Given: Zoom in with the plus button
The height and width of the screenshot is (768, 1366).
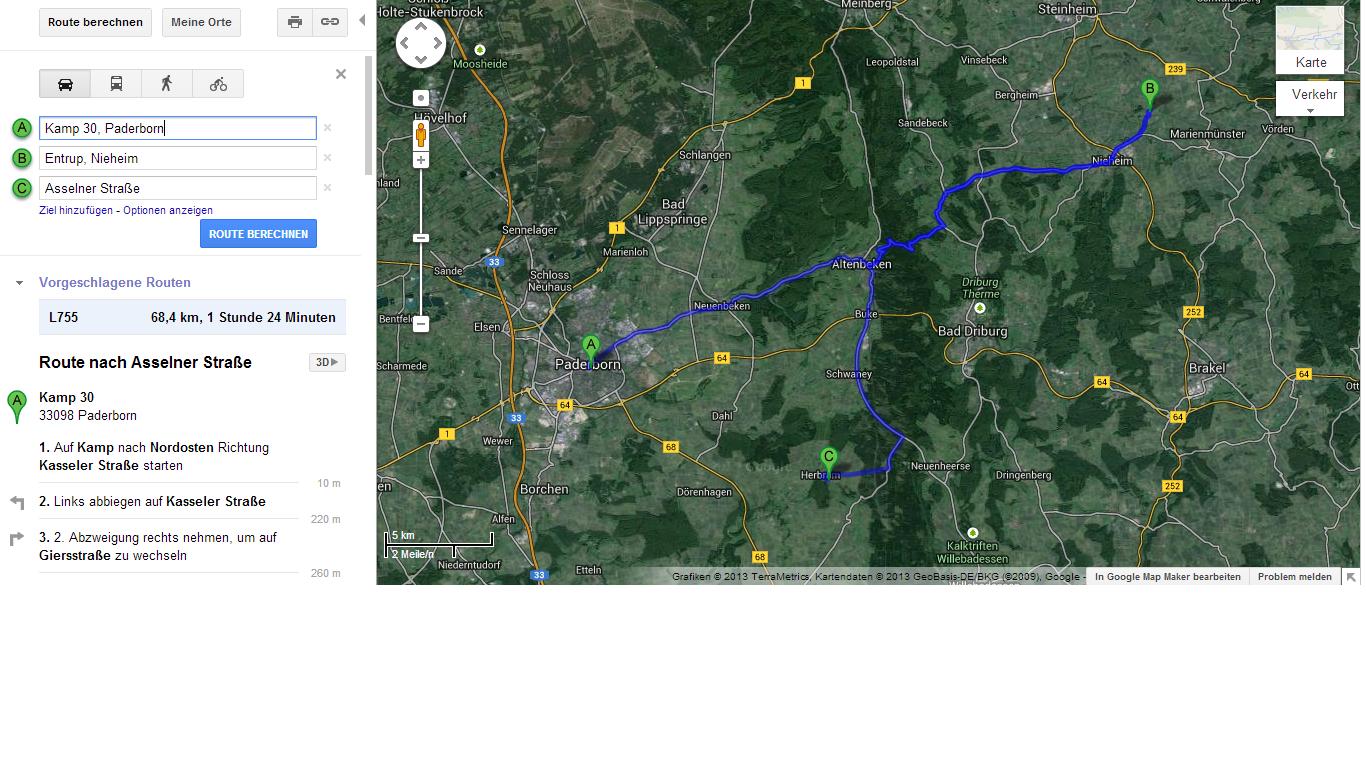Looking at the screenshot, I should point(421,161).
